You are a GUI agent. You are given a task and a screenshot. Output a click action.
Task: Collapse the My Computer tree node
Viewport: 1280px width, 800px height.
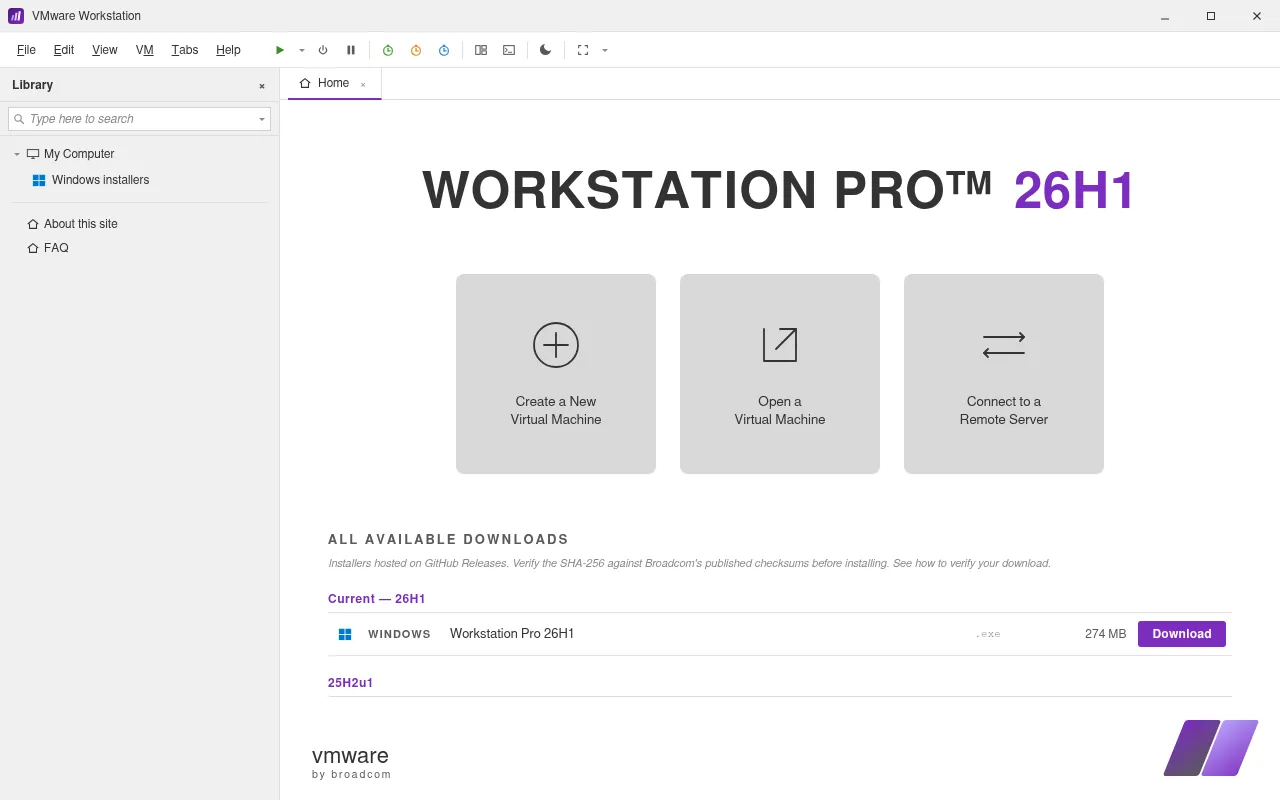(17, 154)
